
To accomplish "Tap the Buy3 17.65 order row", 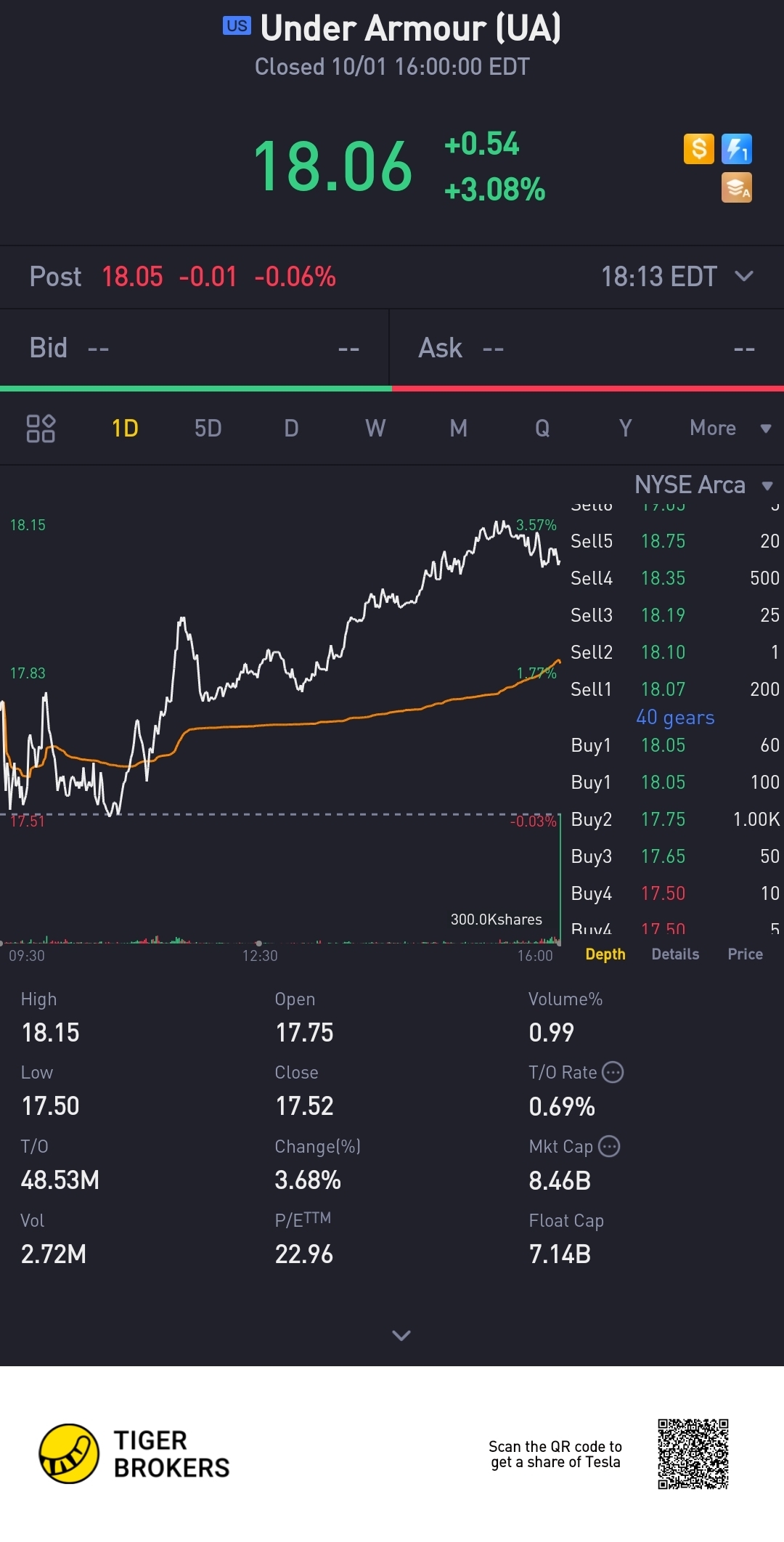I will 674,856.
